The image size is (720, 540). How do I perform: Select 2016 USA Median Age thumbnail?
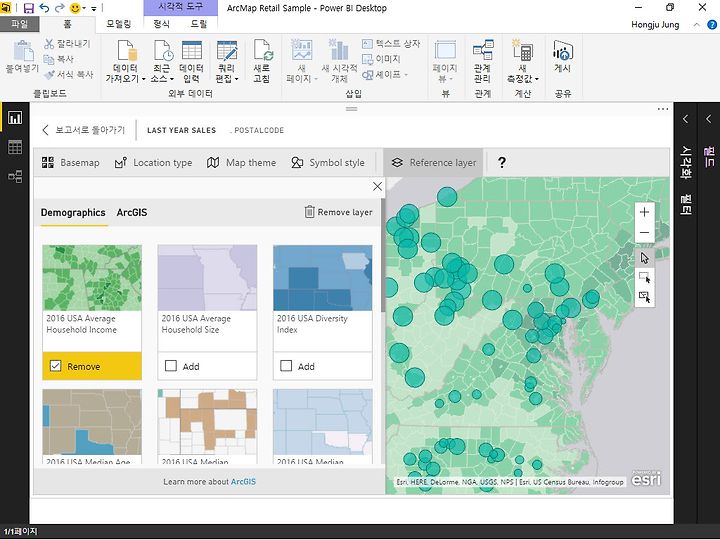[92, 422]
